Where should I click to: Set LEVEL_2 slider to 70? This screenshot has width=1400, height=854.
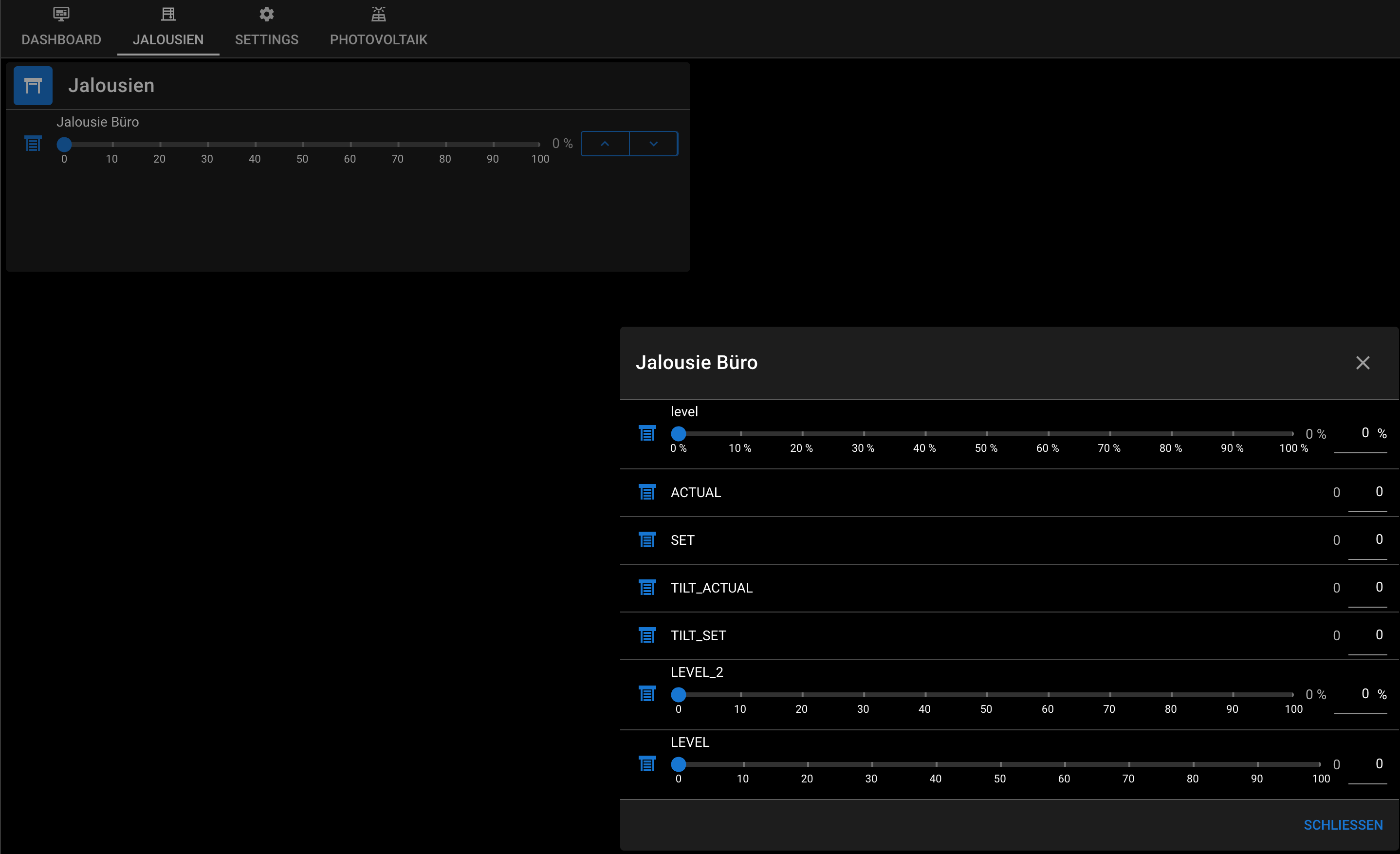pyautogui.click(x=1110, y=694)
